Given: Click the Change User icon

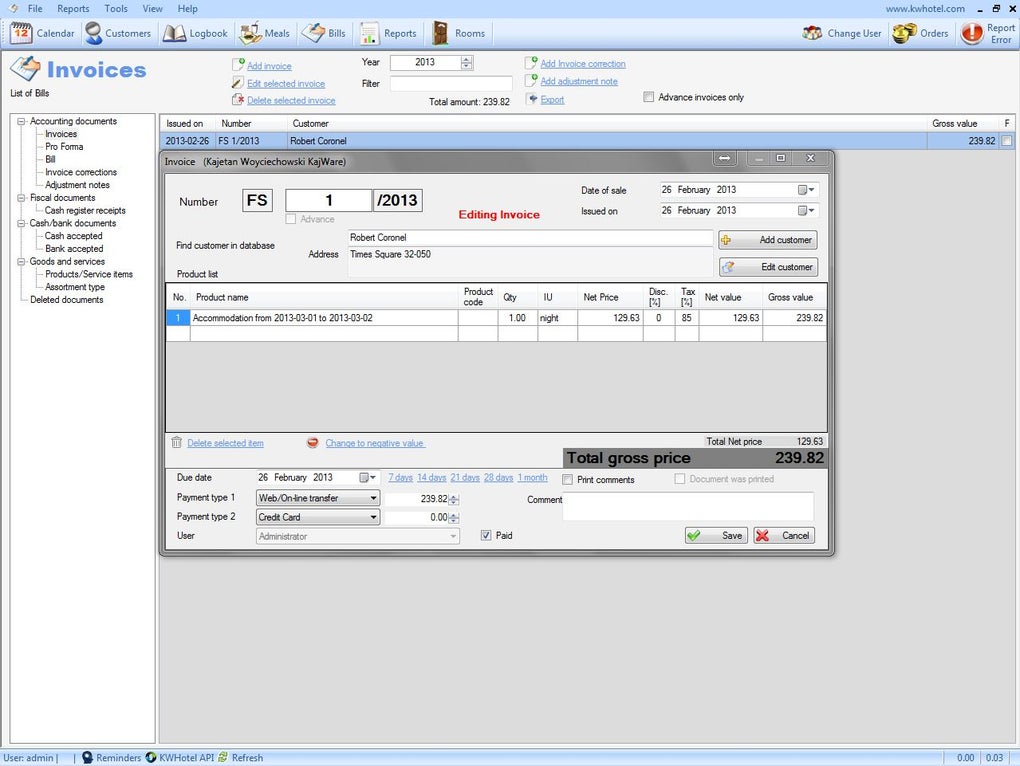Looking at the screenshot, I should point(812,33).
